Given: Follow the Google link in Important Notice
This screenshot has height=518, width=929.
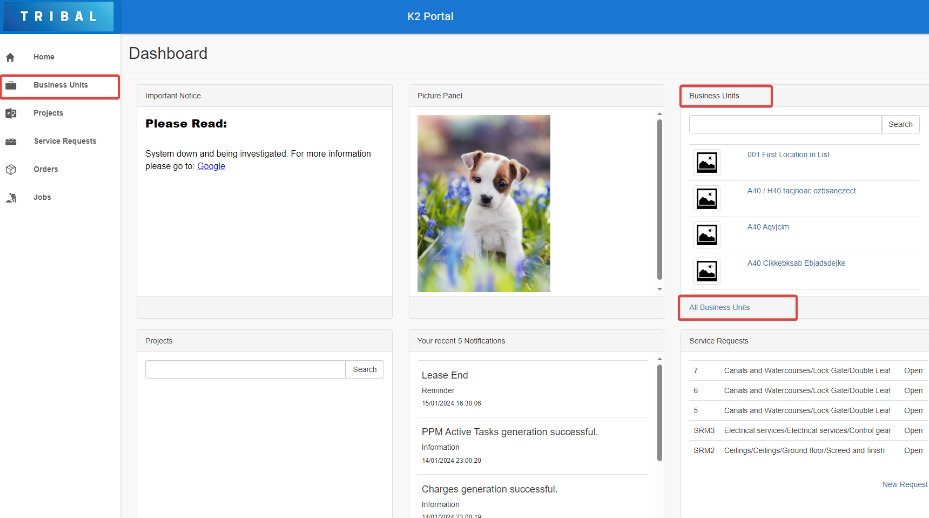Looking at the screenshot, I should (x=211, y=166).
